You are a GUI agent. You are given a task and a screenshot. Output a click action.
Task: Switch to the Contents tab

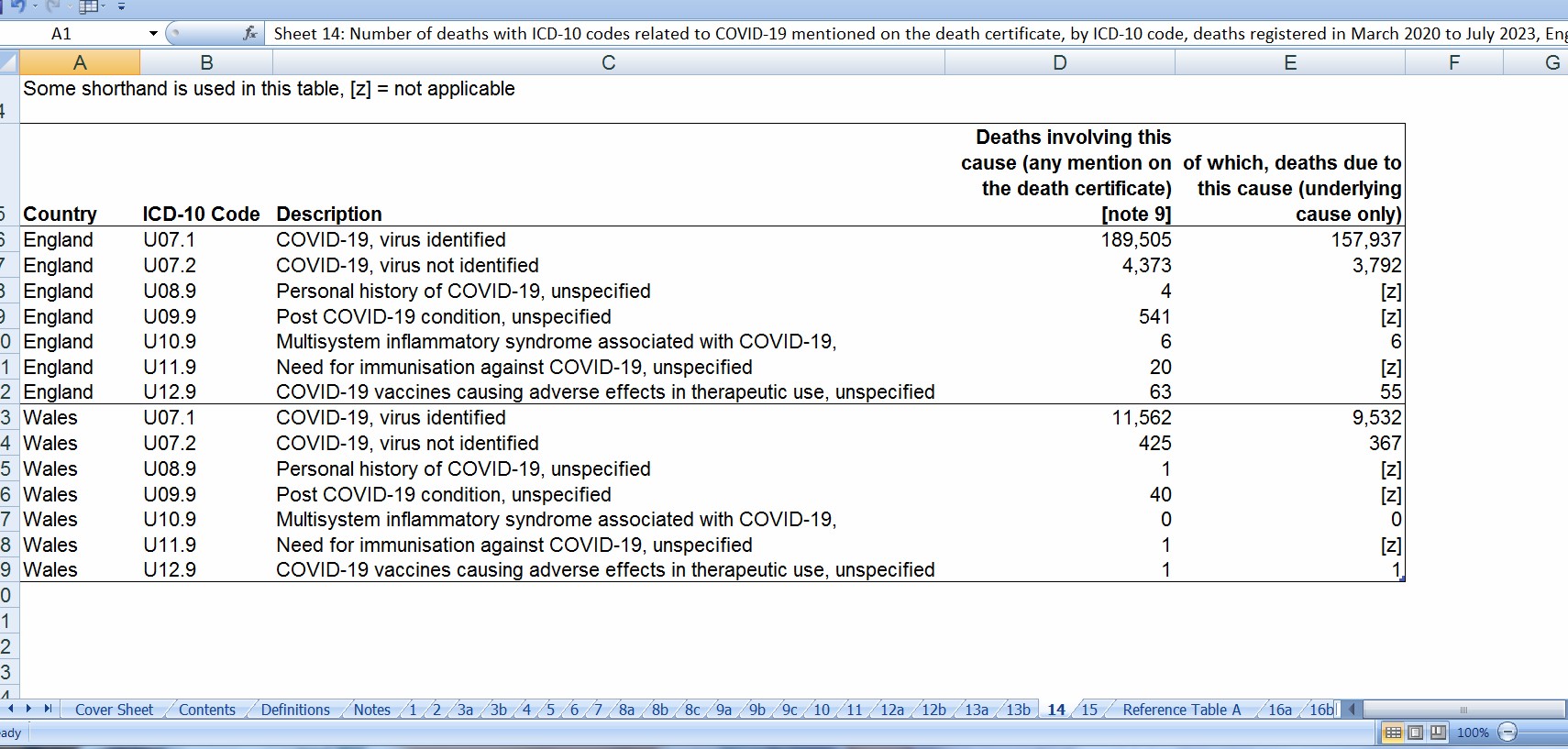point(207,710)
